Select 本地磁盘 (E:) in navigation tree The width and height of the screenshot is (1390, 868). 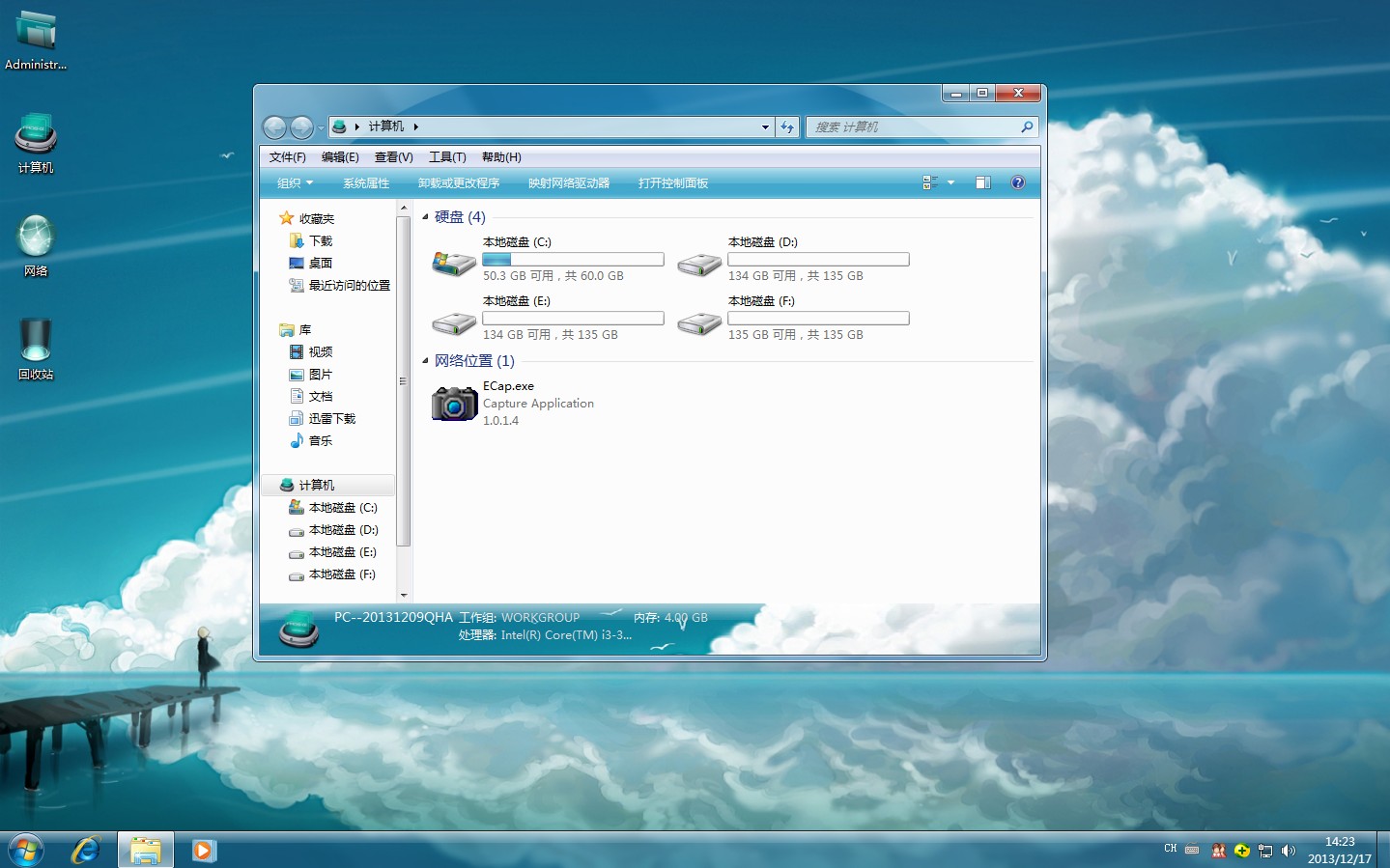tap(342, 552)
